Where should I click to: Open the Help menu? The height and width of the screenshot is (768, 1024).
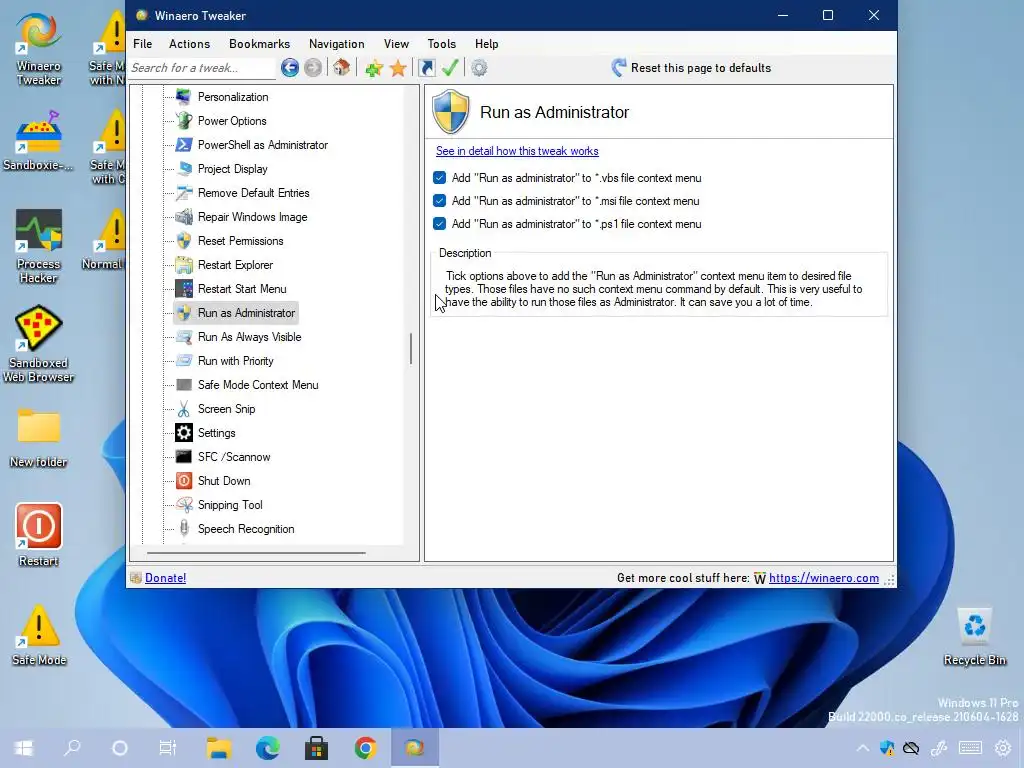click(487, 44)
